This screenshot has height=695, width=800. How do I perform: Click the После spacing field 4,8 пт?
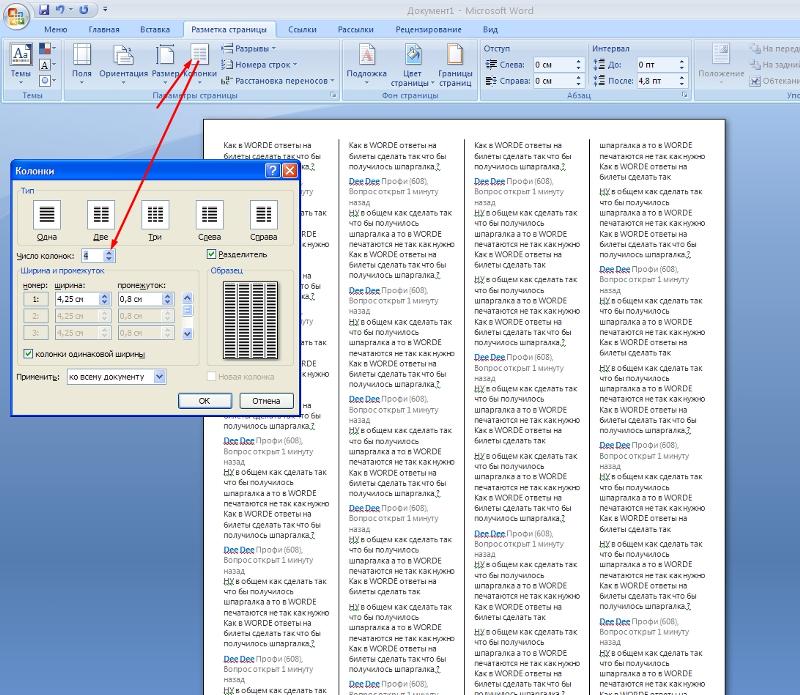pos(657,81)
